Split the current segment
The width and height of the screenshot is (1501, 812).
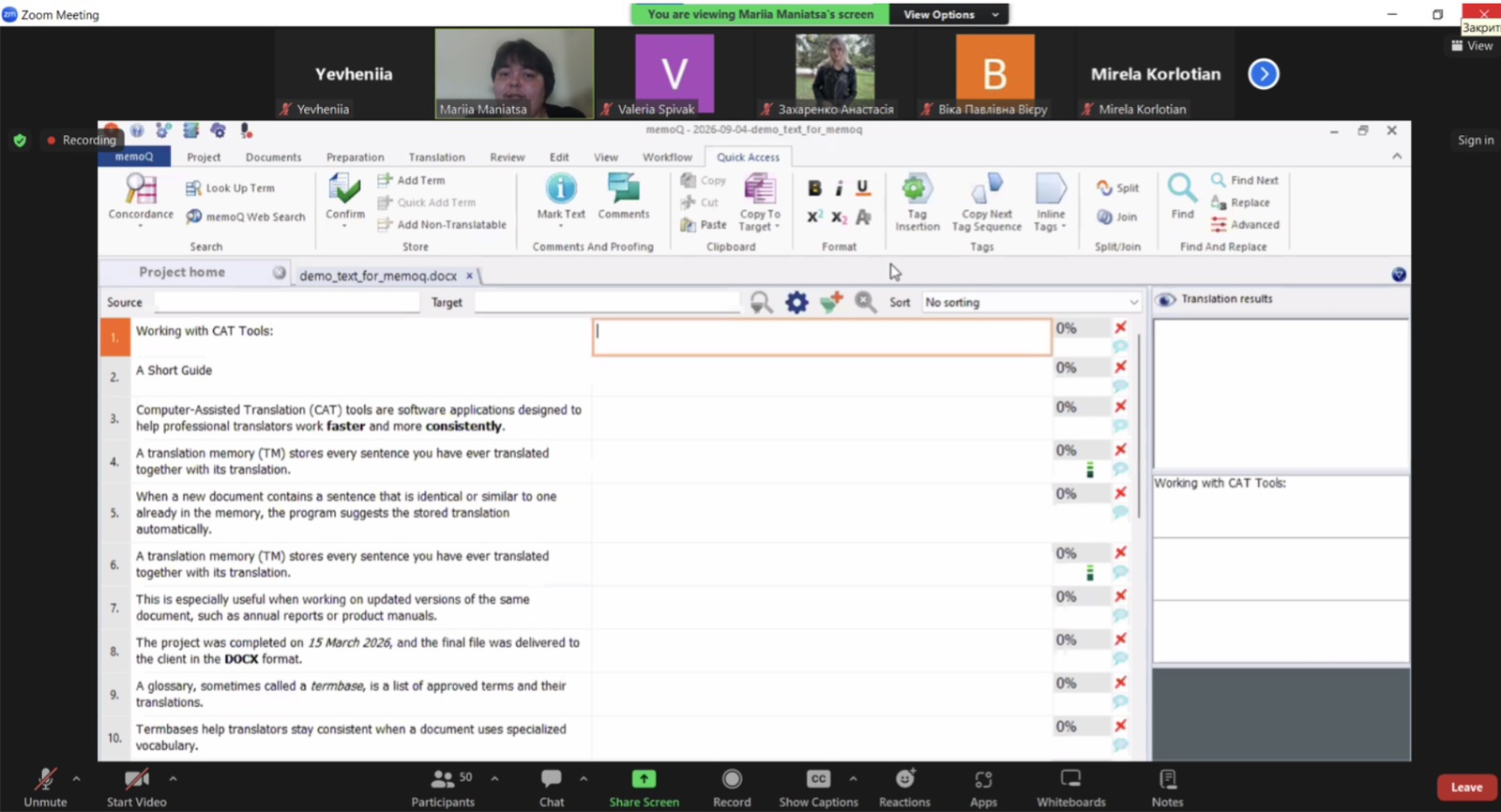click(x=1118, y=188)
